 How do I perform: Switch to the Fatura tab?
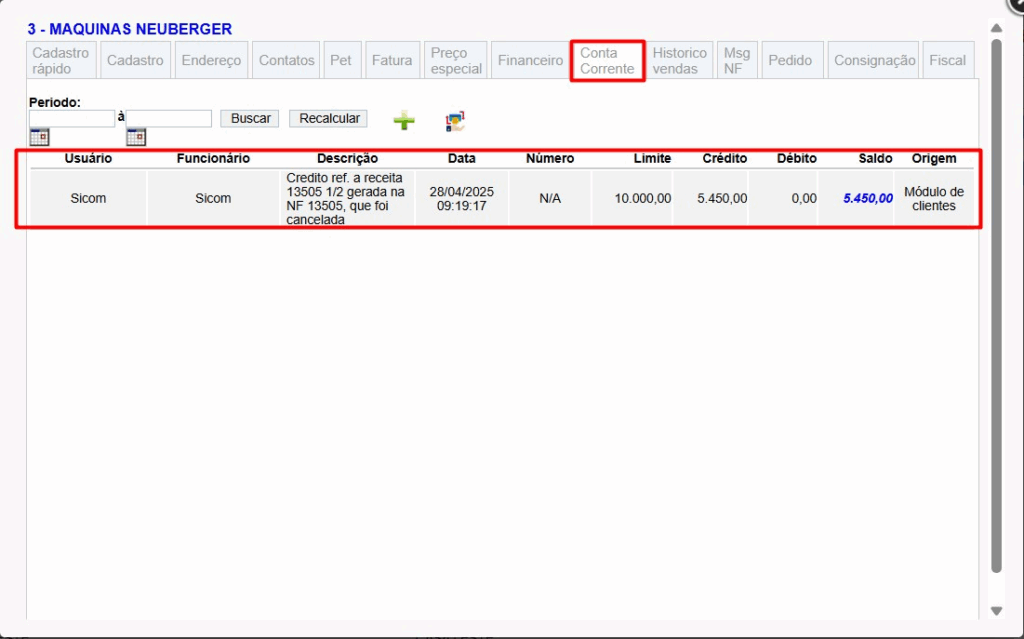[392, 60]
